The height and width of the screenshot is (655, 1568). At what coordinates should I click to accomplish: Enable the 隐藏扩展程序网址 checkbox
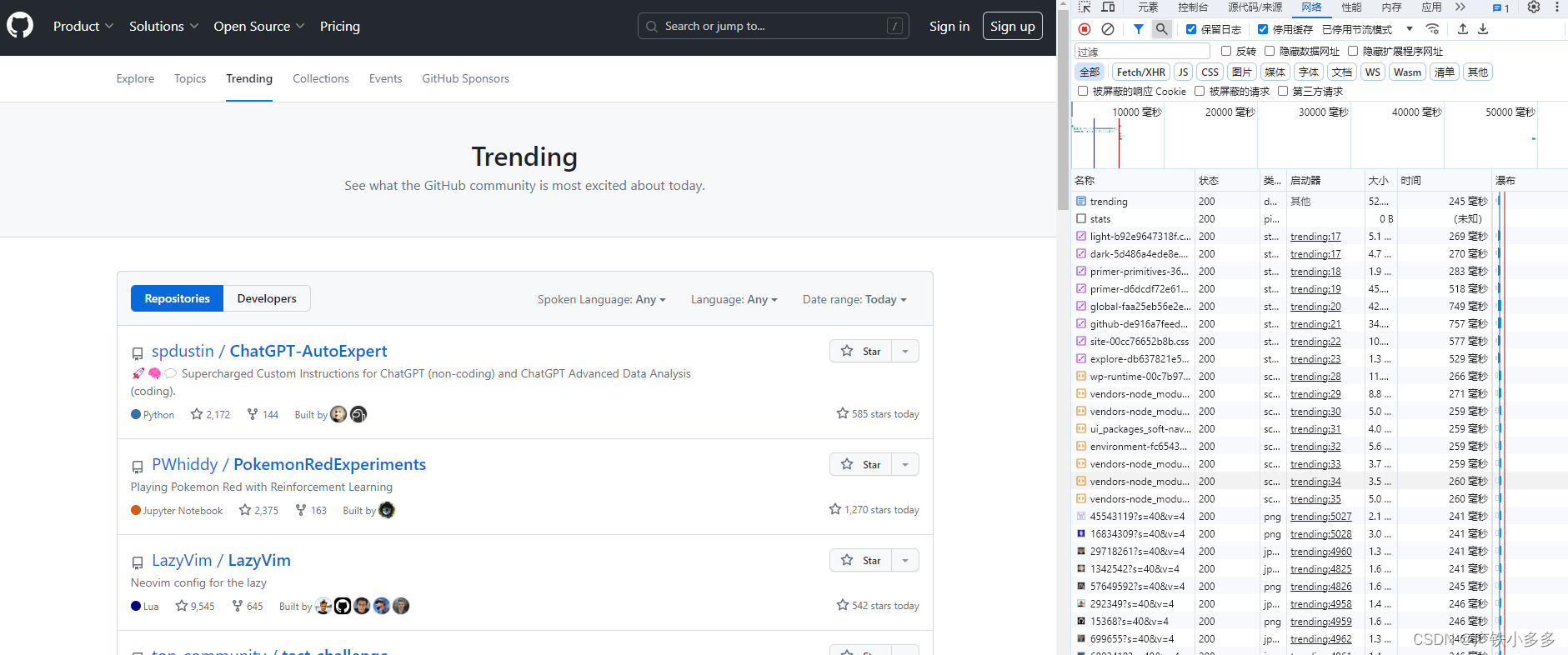tap(1353, 51)
